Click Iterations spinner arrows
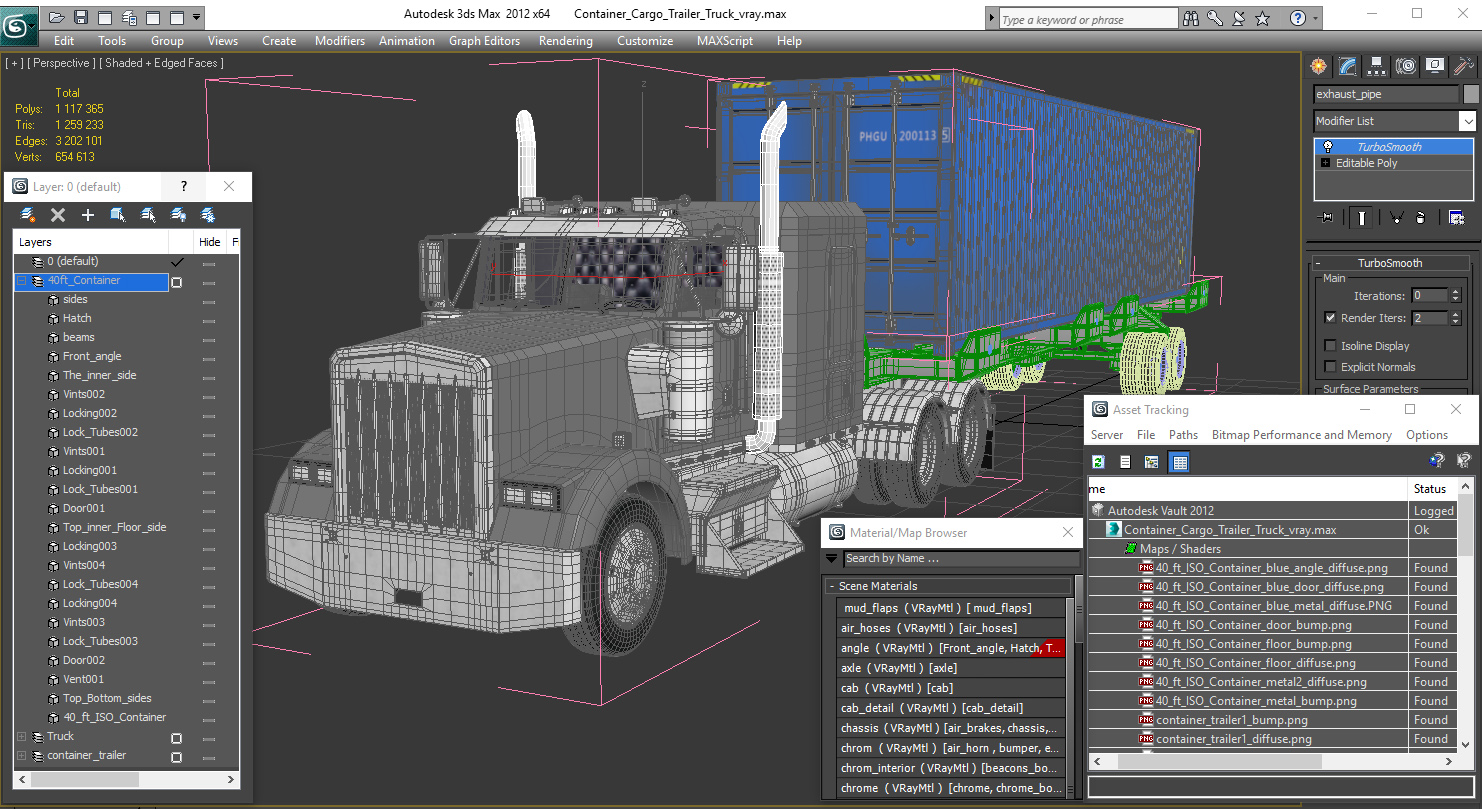The height and width of the screenshot is (810, 1482). click(x=1456, y=296)
